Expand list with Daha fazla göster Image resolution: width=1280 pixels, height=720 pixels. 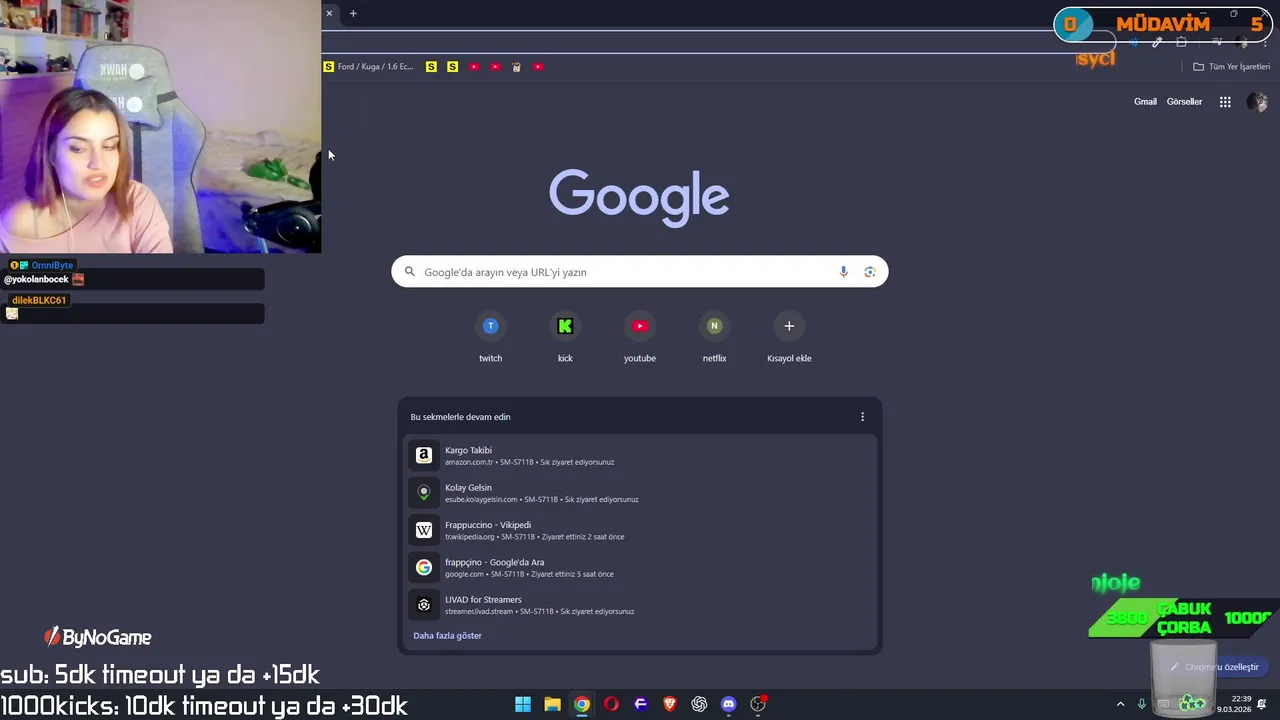click(x=447, y=636)
